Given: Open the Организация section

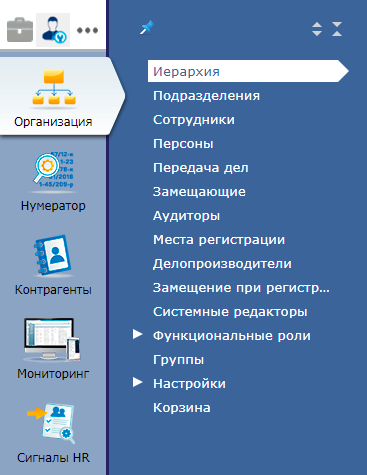Looking at the screenshot, I should 53,97.
